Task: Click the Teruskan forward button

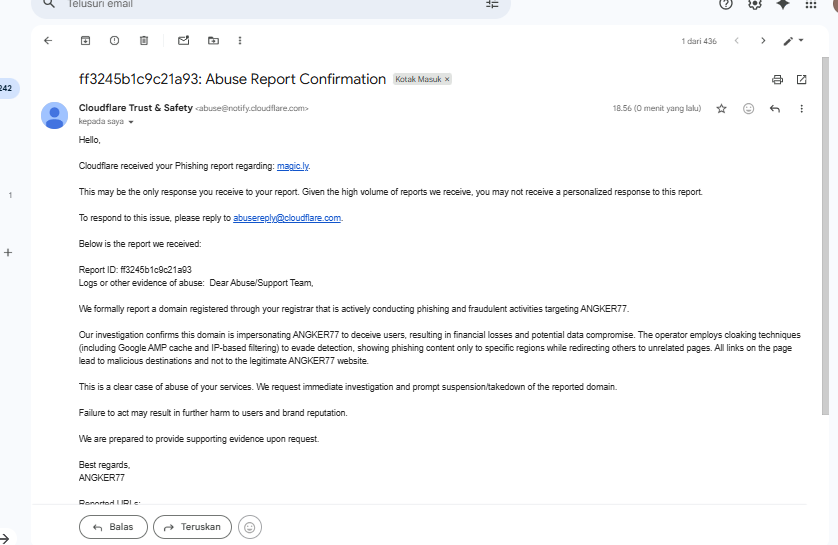Action: point(192,527)
